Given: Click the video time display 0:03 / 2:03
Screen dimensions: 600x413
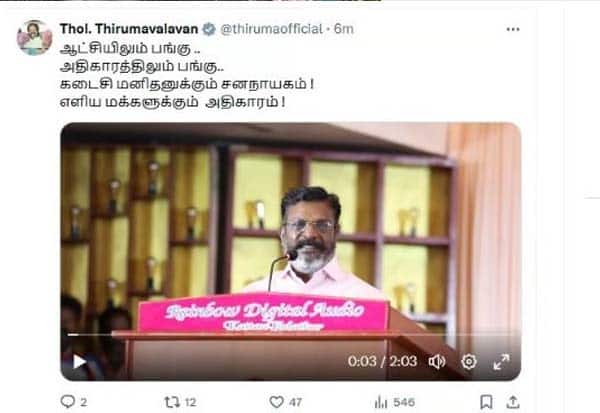Looking at the screenshot, I should pos(382,361).
